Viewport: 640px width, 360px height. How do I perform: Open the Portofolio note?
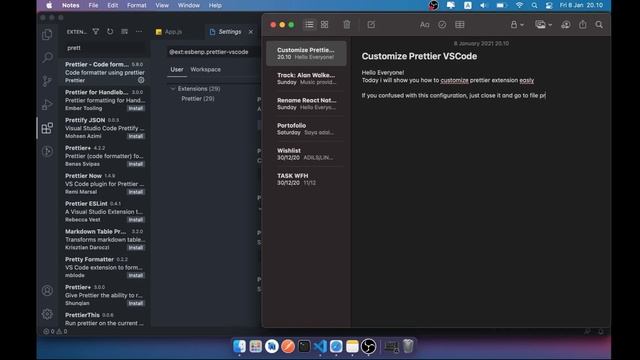pyautogui.click(x=306, y=129)
